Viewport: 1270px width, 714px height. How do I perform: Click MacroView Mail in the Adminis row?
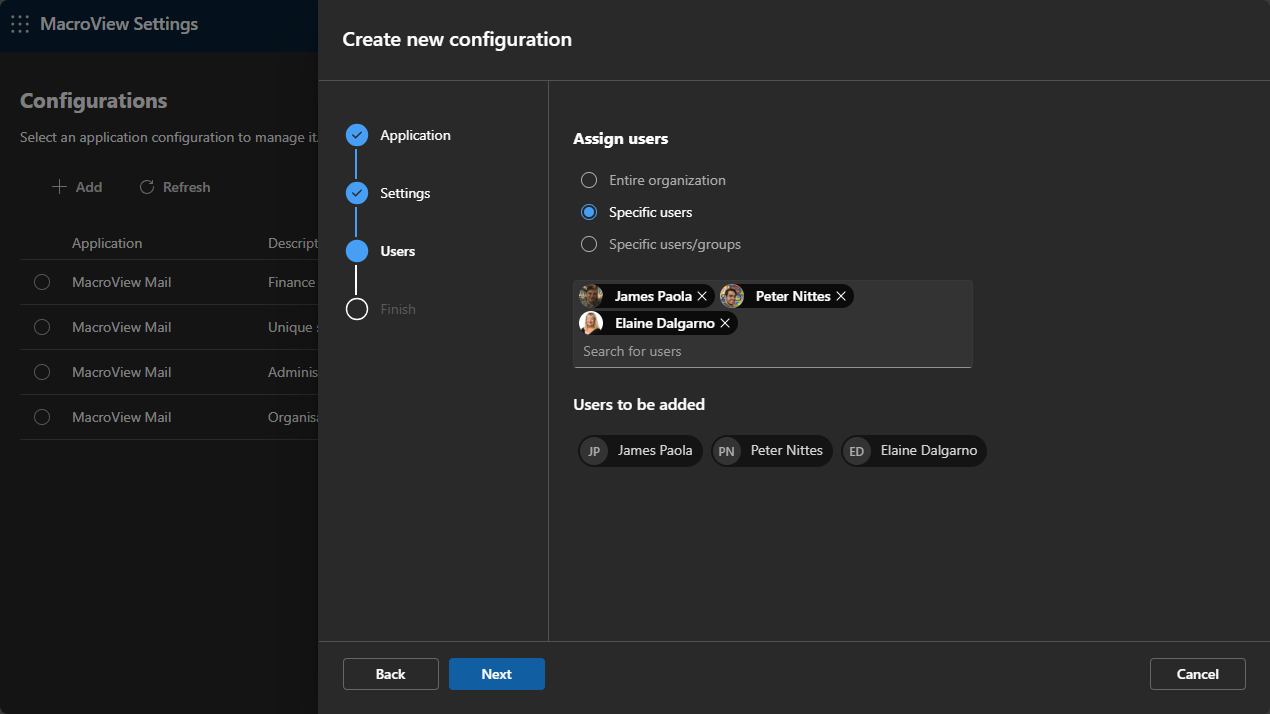122,372
